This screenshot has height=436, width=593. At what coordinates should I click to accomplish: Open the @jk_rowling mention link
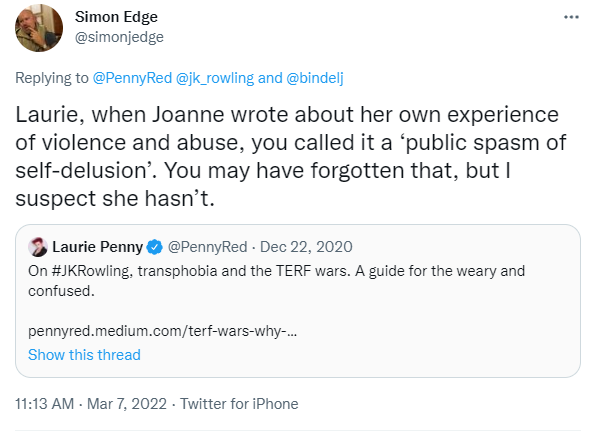215,78
